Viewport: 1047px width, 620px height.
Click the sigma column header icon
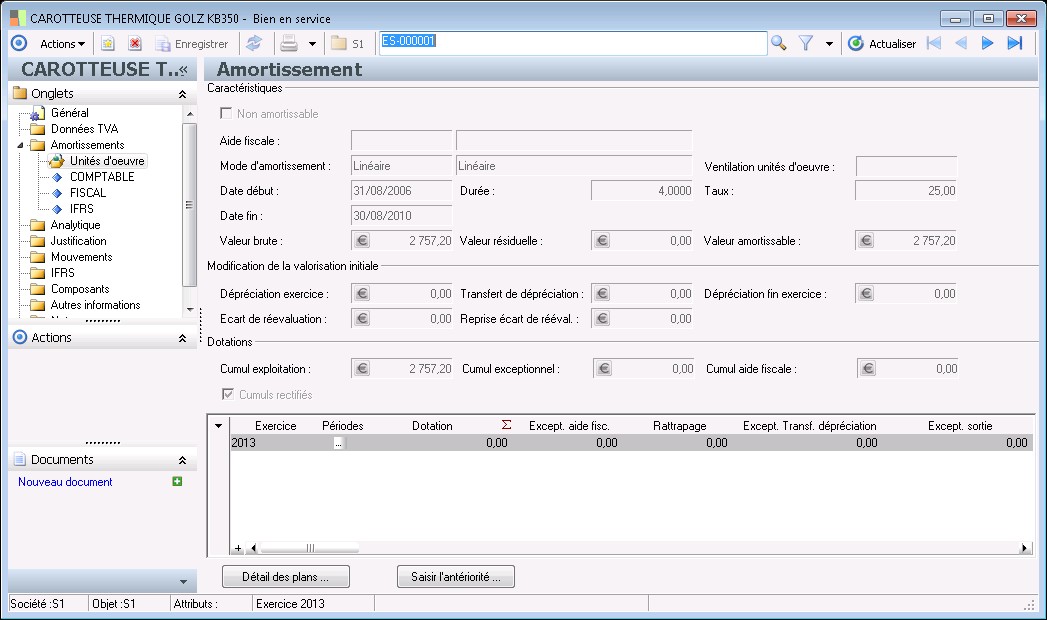click(506, 426)
